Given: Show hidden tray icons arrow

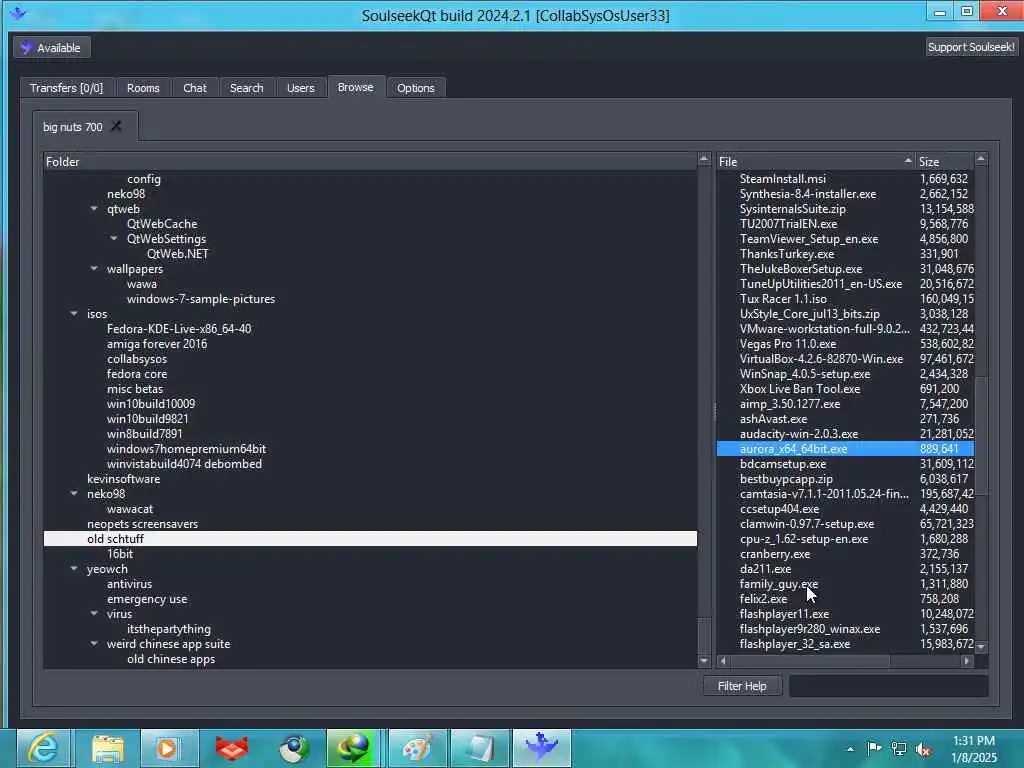Looking at the screenshot, I should (x=850, y=749).
